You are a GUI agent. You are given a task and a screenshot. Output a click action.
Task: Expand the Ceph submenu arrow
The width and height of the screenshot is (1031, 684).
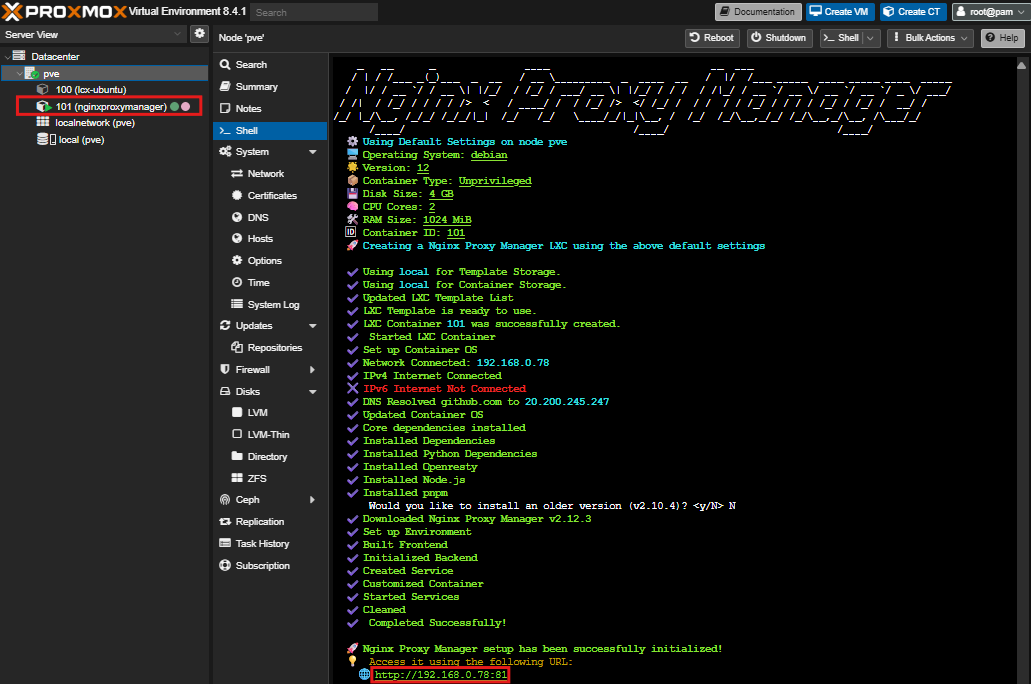(312, 500)
